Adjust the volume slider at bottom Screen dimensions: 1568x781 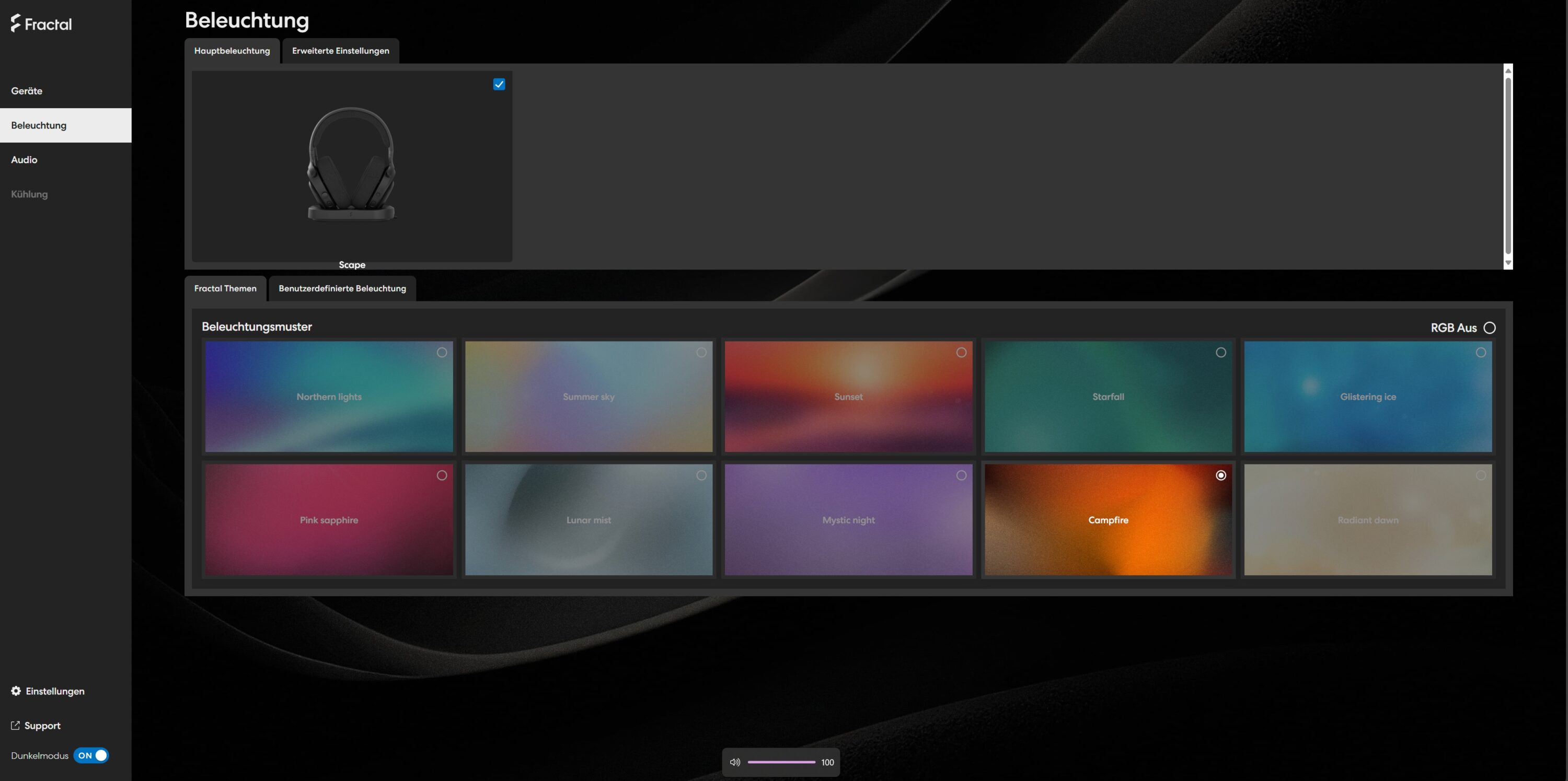[x=781, y=762]
